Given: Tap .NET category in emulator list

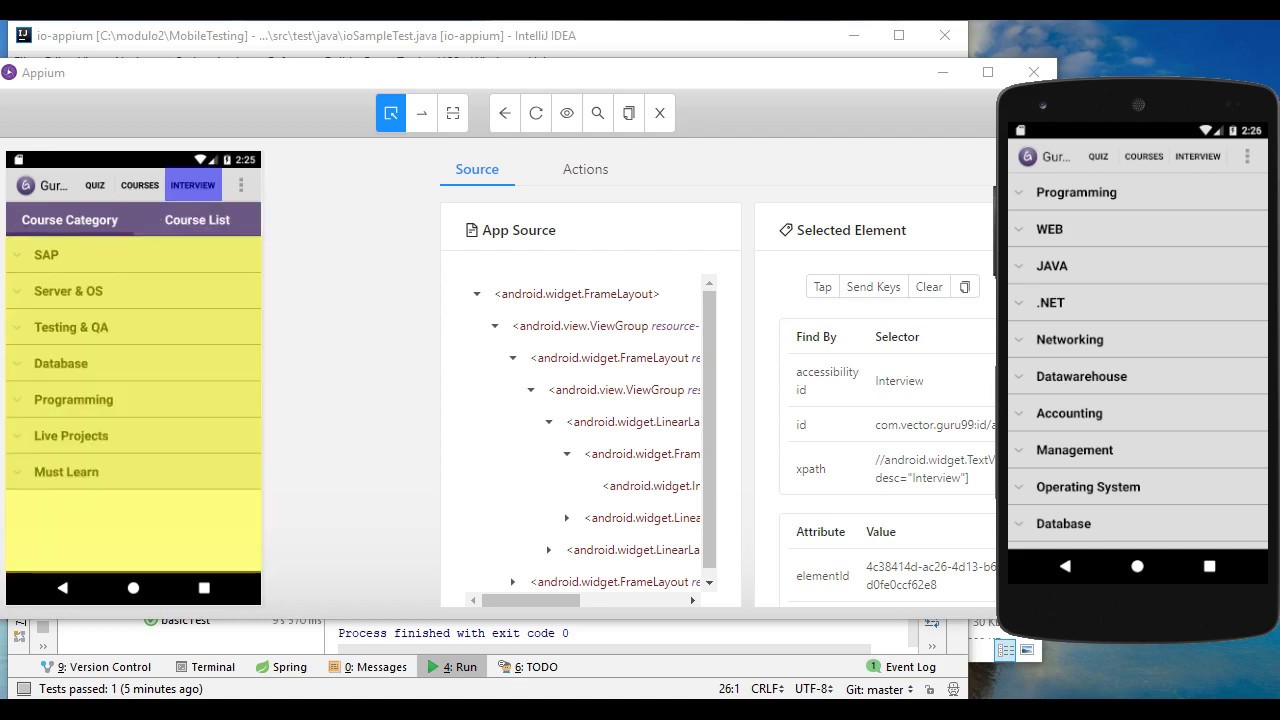Looking at the screenshot, I should [x=1138, y=303].
